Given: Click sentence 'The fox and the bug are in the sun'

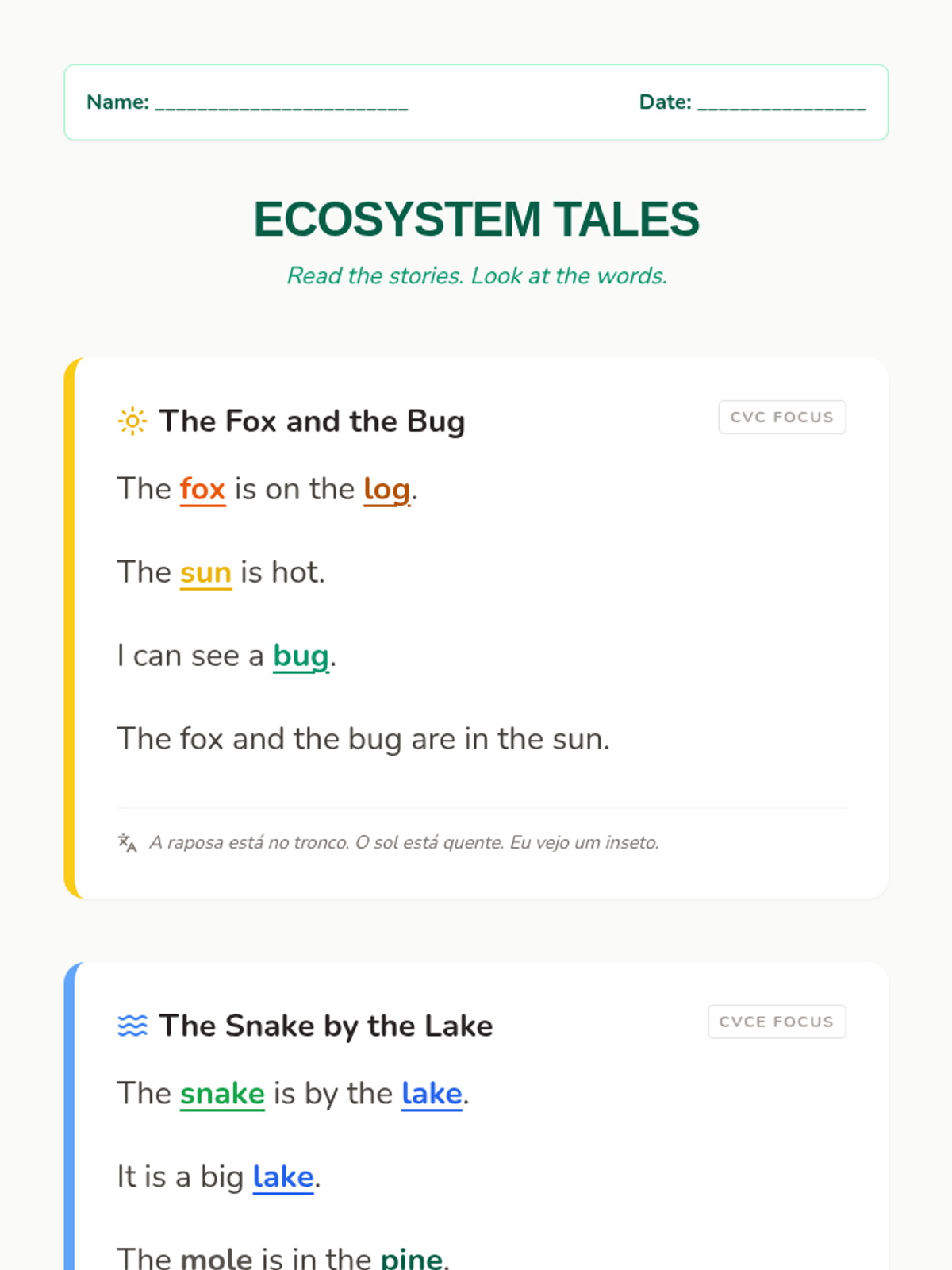Looking at the screenshot, I should (363, 740).
